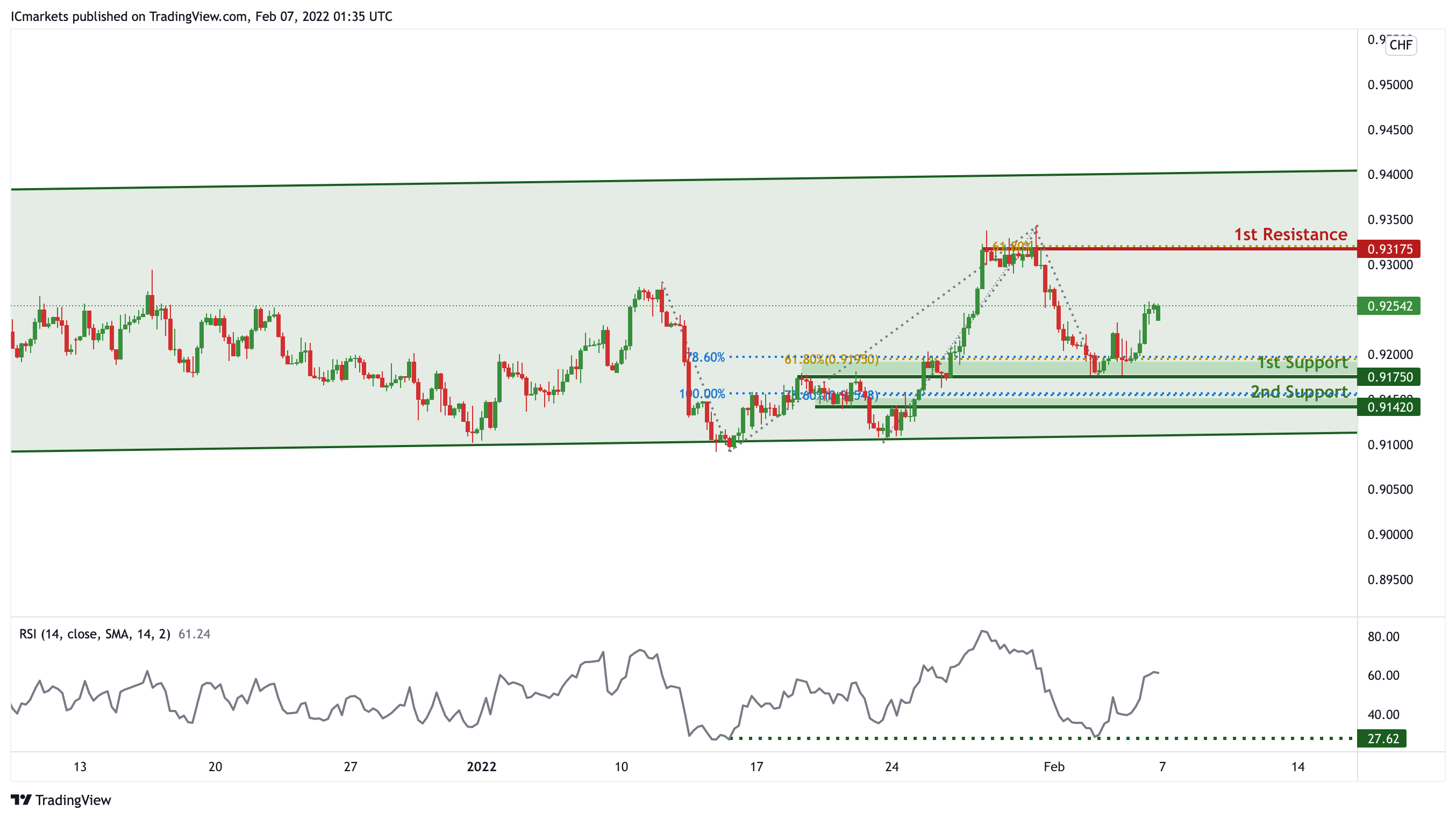Click the blue 78.60% Fibonacci label
This screenshot has width=1456, height=819.
tap(705, 357)
